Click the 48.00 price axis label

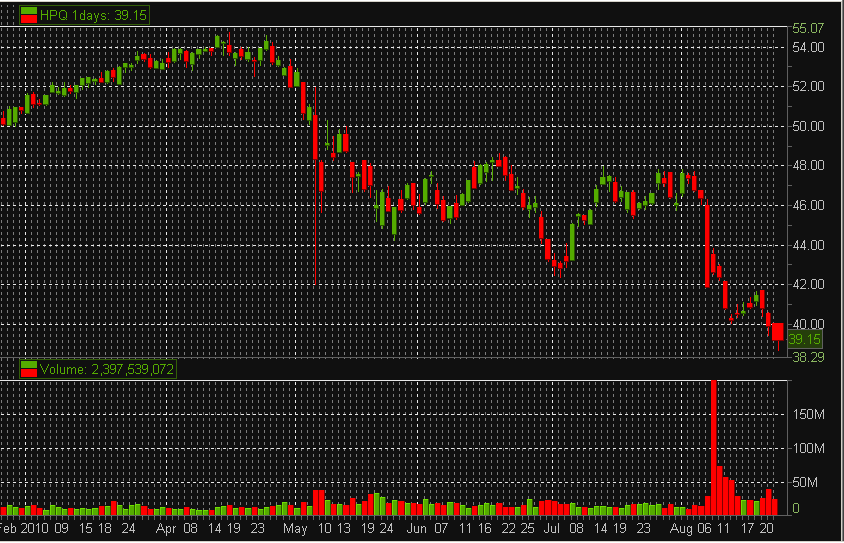click(808, 165)
